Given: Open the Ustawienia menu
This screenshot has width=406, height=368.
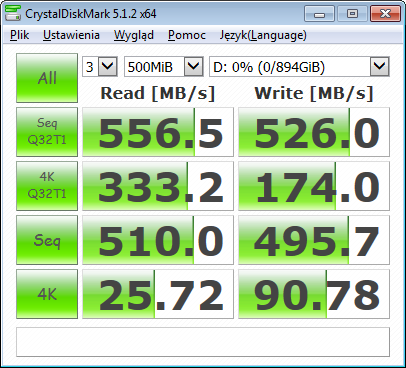Looking at the screenshot, I should (71, 35).
